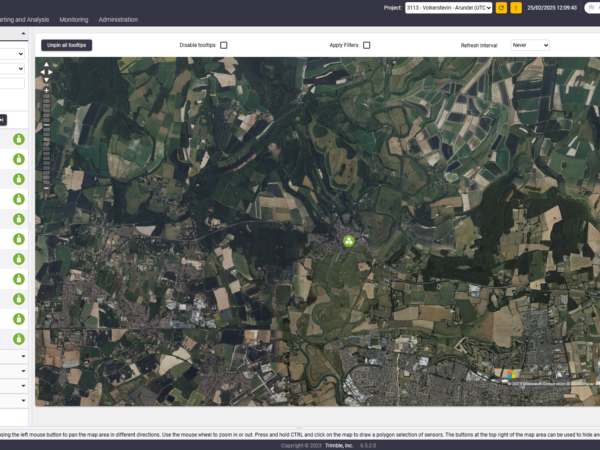Click the Project: label in header

[393, 8]
